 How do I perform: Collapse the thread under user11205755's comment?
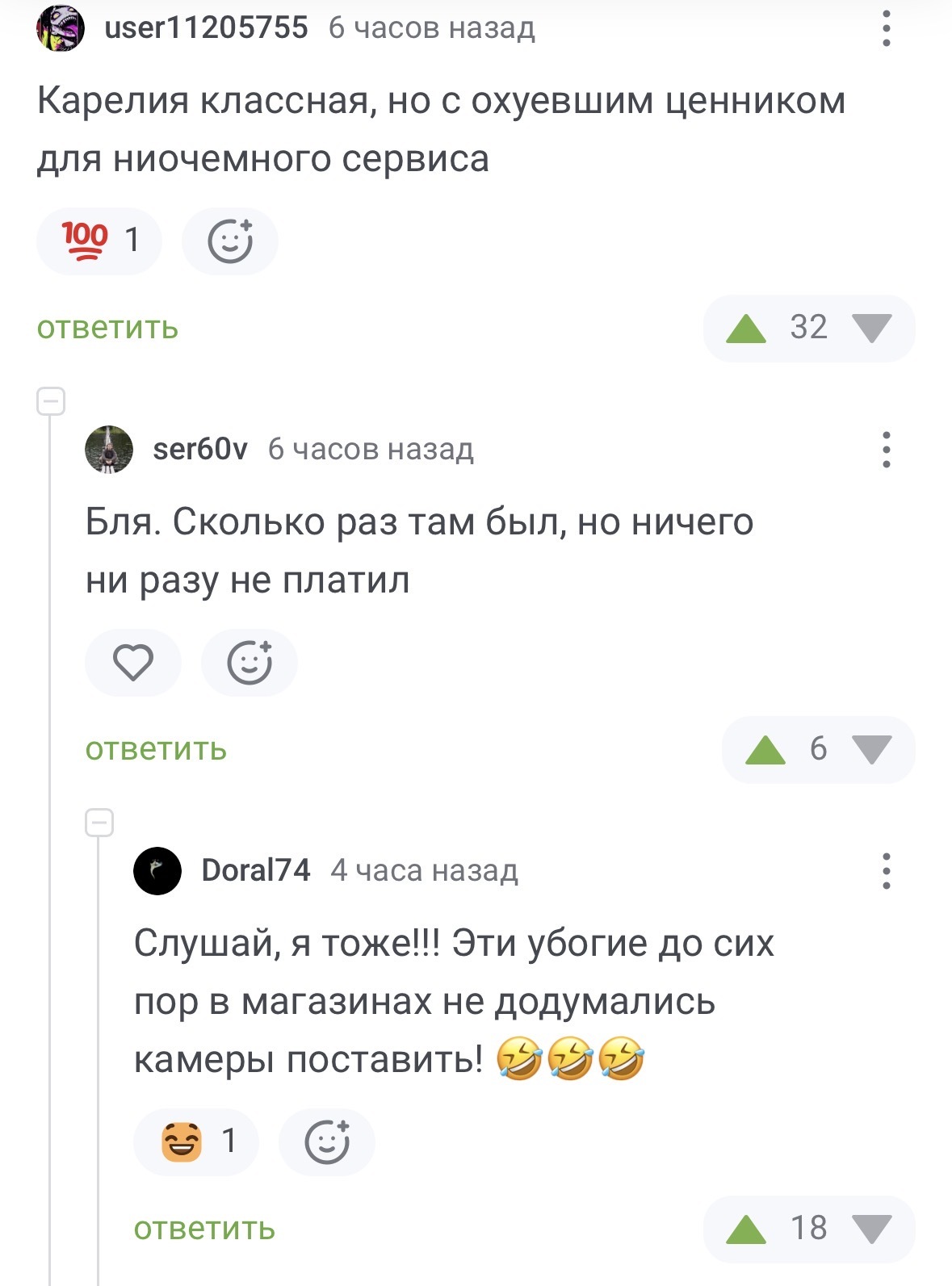coord(51,401)
